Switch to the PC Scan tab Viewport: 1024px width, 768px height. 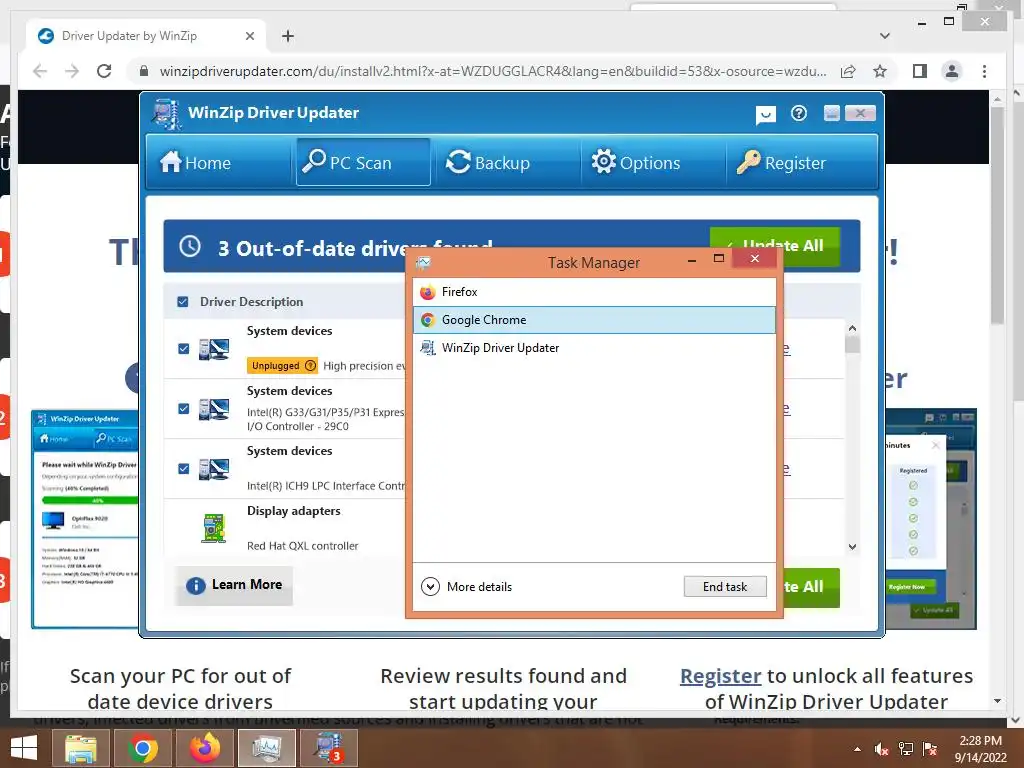[363, 162]
